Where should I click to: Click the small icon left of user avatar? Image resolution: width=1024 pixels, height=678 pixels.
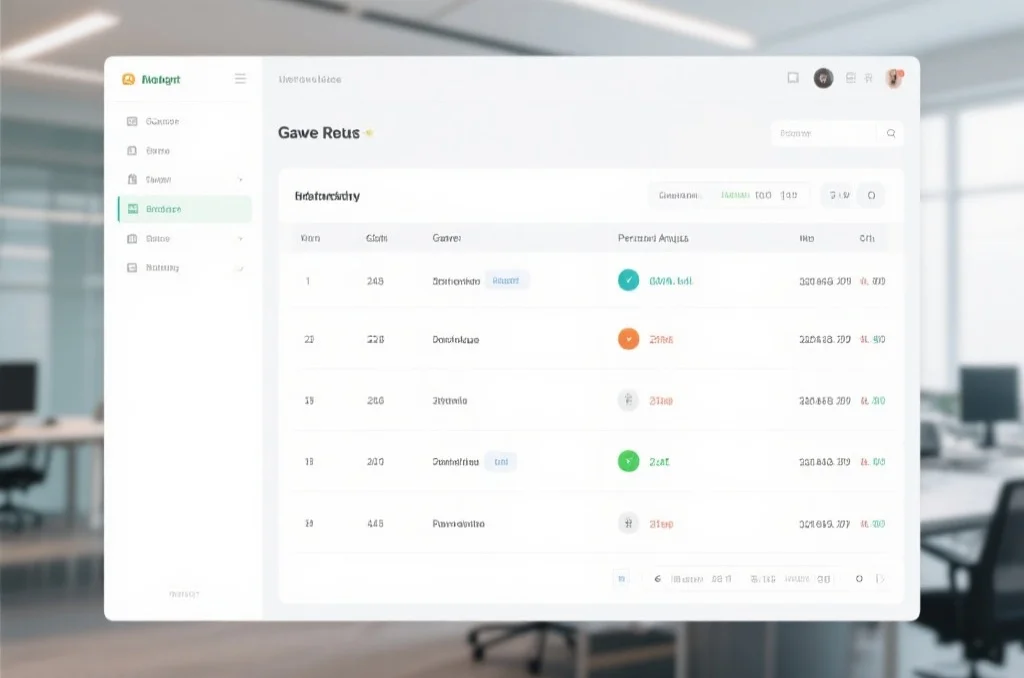869,78
